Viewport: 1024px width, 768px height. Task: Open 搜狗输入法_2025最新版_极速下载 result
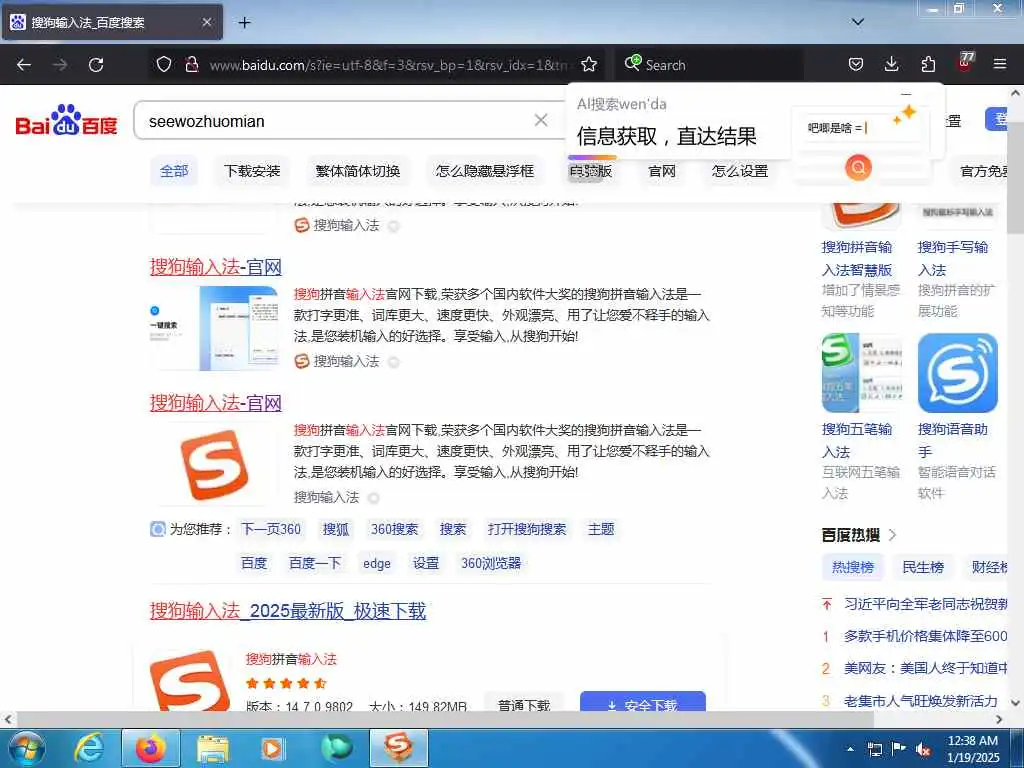pos(288,611)
